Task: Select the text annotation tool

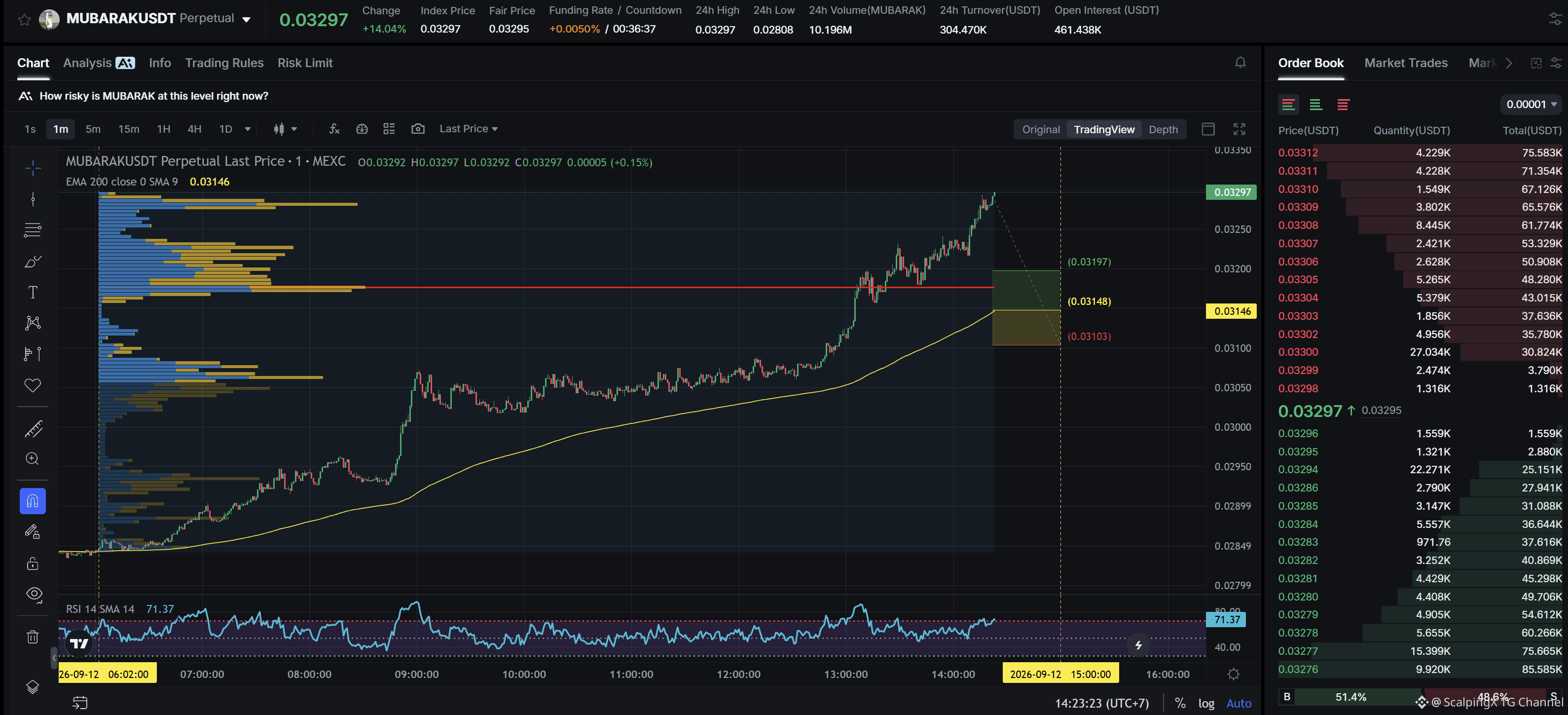Action: [x=33, y=292]
